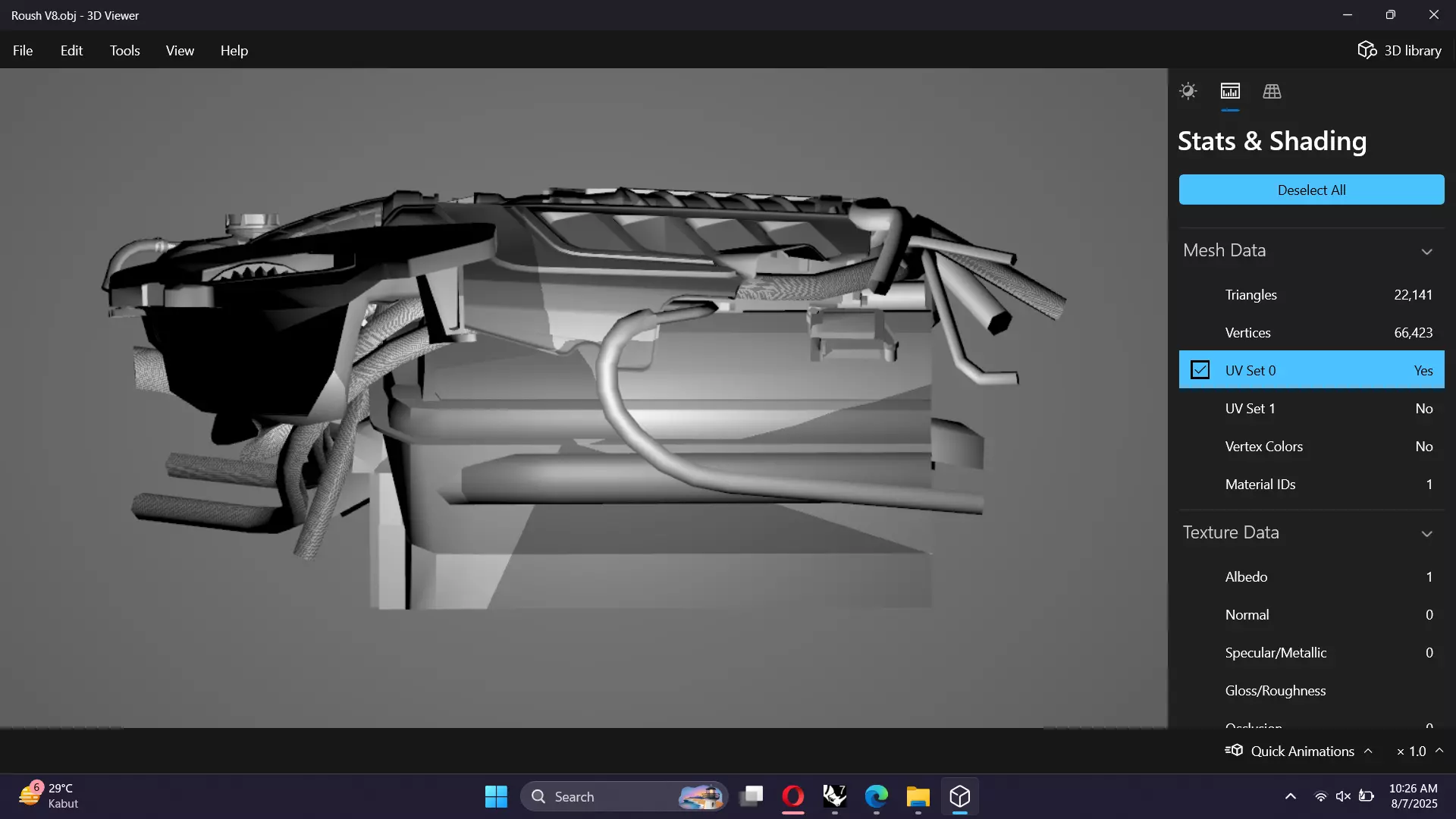
Task: Select the Albedo texture row
Action: point(1311,576)
